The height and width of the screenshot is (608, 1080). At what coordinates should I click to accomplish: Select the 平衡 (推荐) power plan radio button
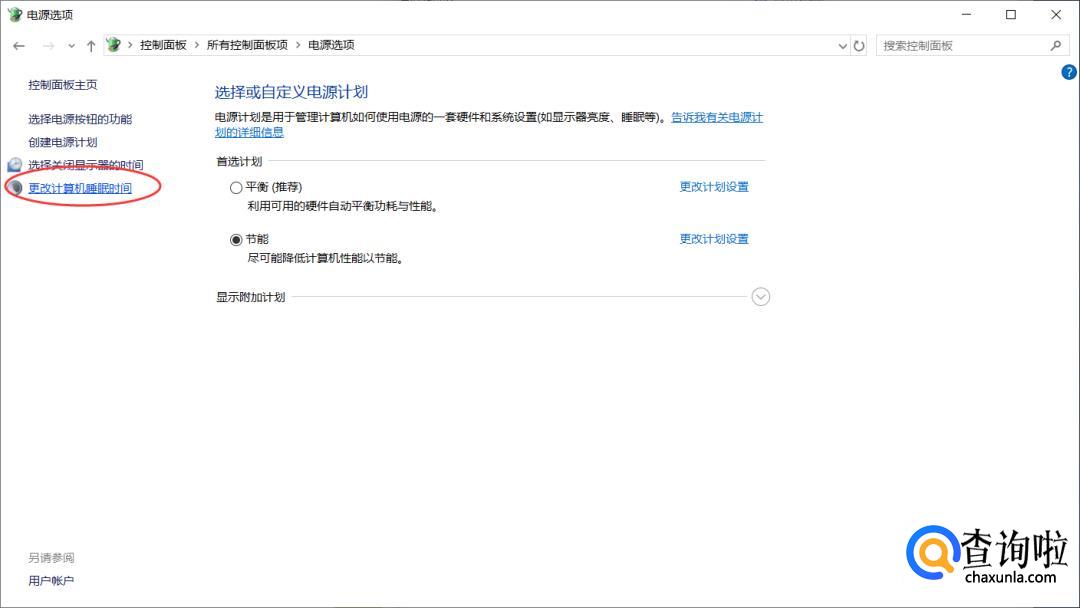pyautogui.click(x=236, y=187)
